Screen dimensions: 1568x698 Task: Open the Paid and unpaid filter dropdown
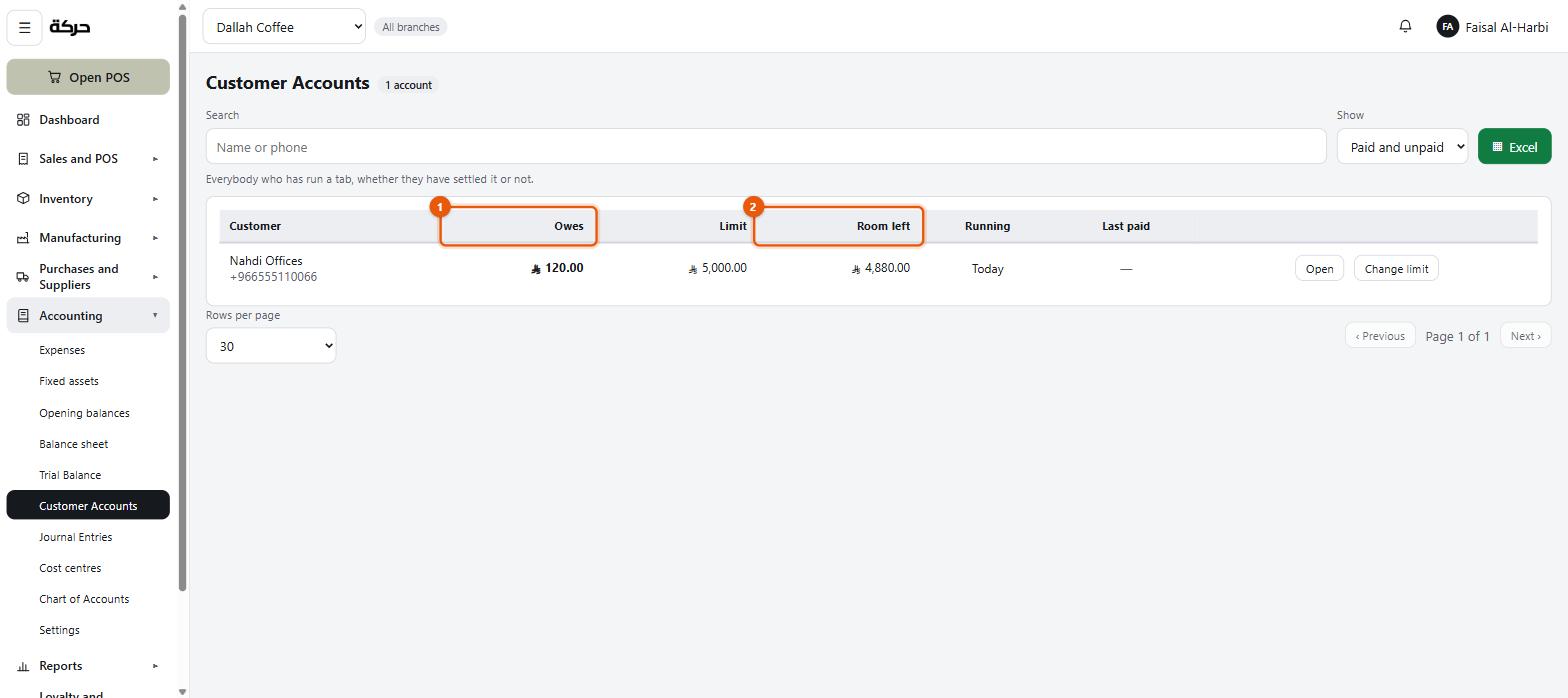(1402, 147)
